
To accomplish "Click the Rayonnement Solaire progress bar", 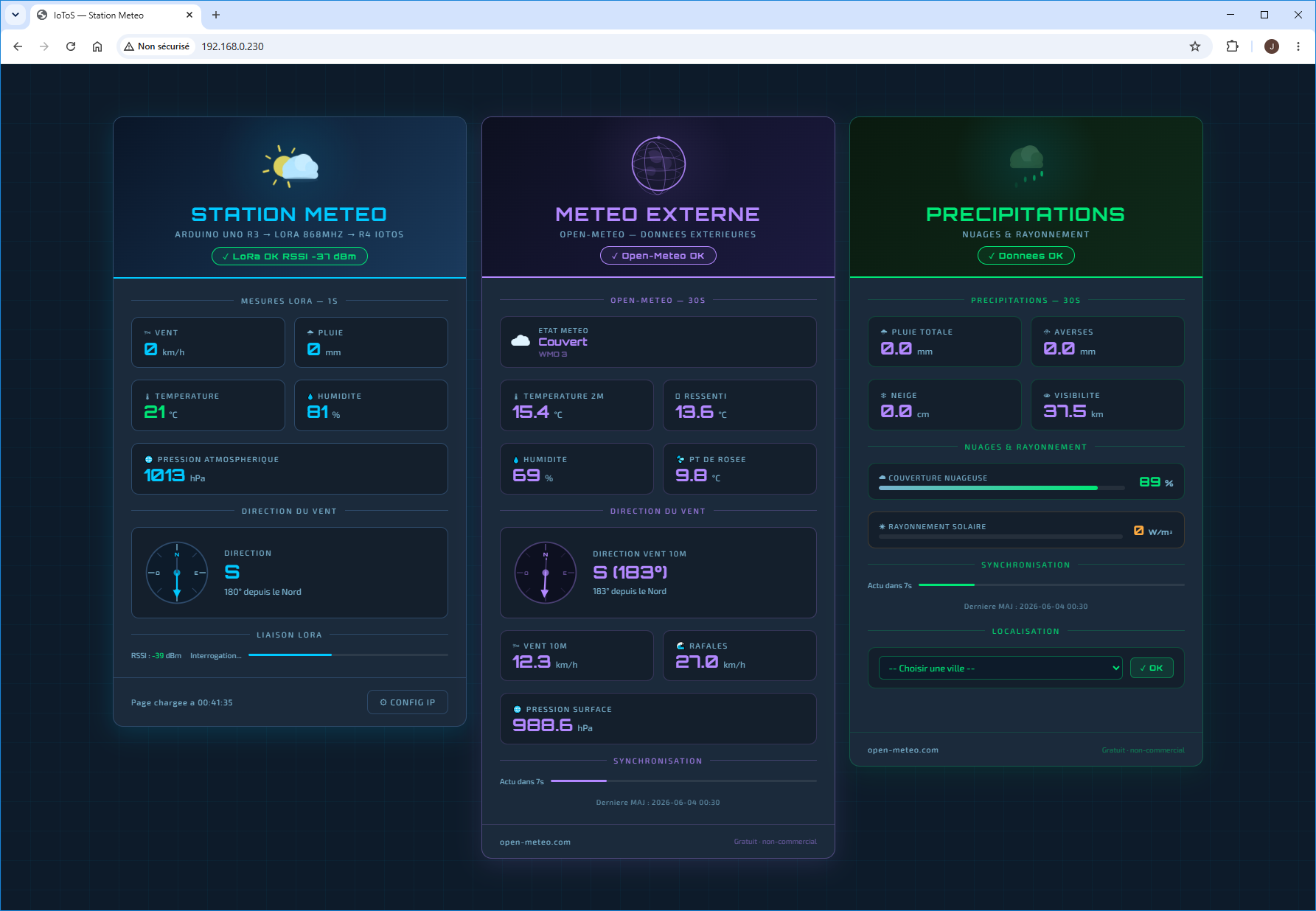I will coord(1001,537).
